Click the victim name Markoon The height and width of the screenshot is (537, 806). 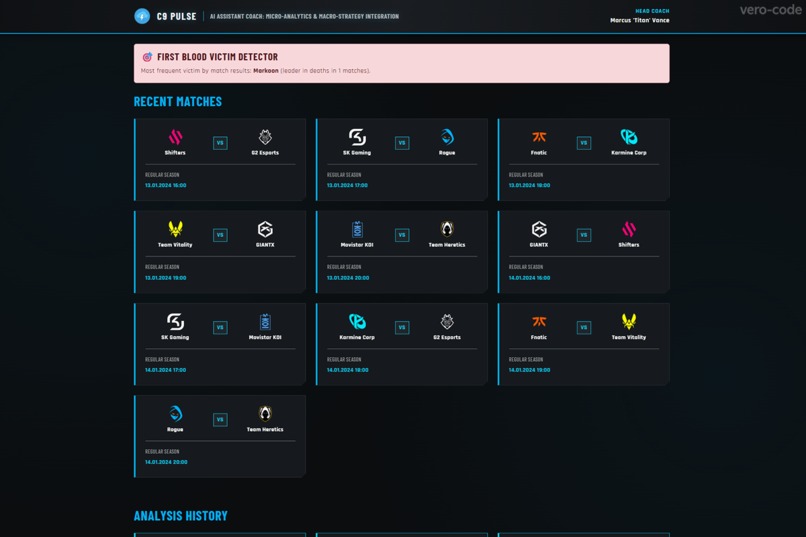[266, 71]
